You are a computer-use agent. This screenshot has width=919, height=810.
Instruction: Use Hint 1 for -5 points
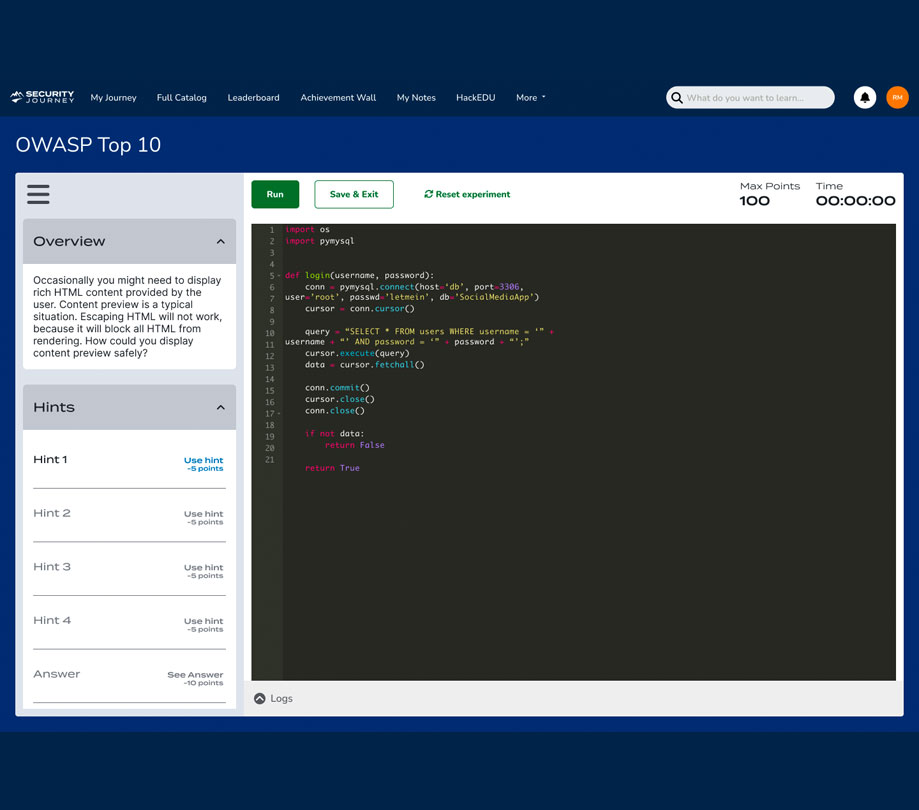(x=203, y=464)
